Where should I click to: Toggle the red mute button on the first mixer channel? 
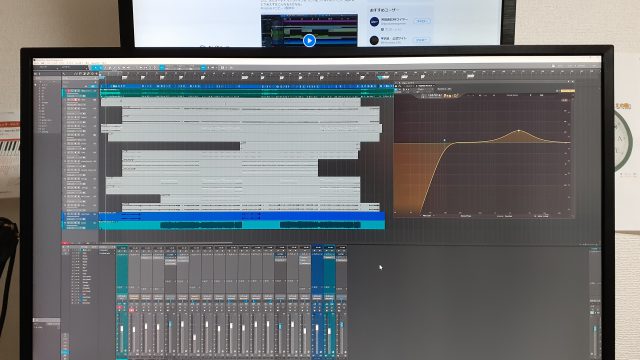pyautogui.click(x=120, y=307)
